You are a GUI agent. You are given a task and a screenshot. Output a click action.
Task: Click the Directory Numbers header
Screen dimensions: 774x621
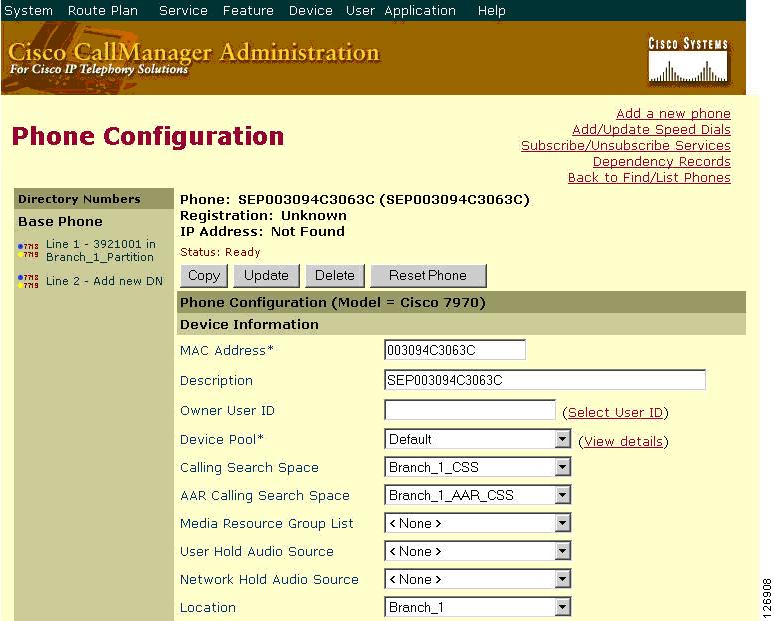pos(94,199)
